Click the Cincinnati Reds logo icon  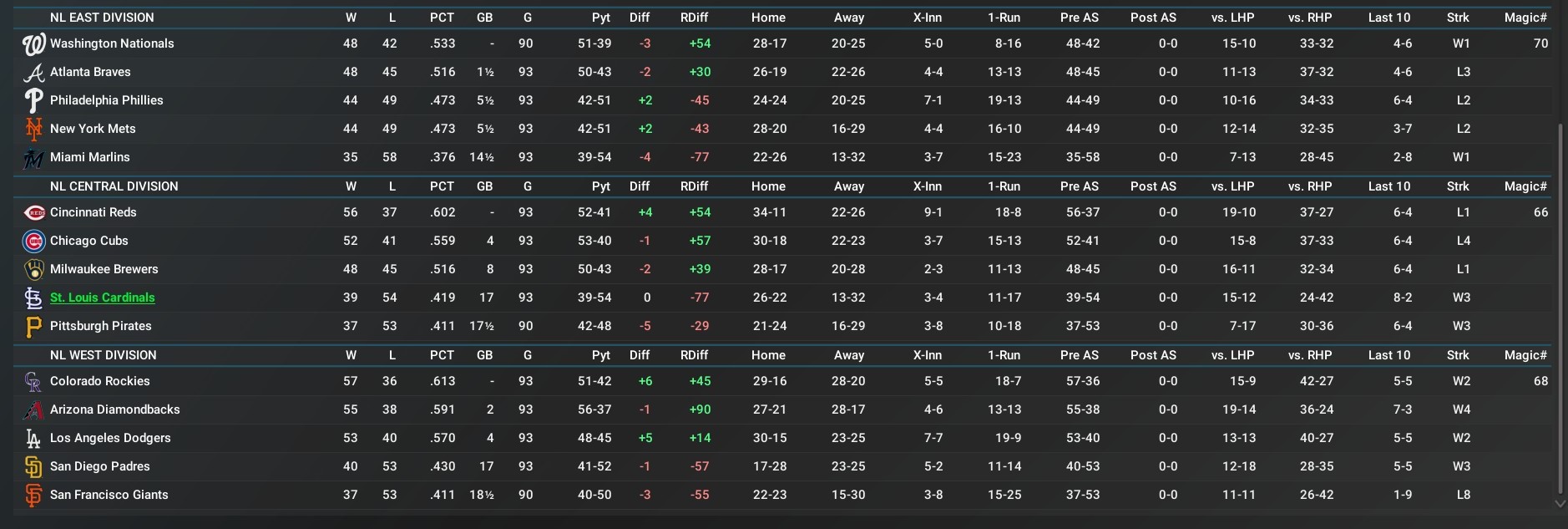coord(33,213)
